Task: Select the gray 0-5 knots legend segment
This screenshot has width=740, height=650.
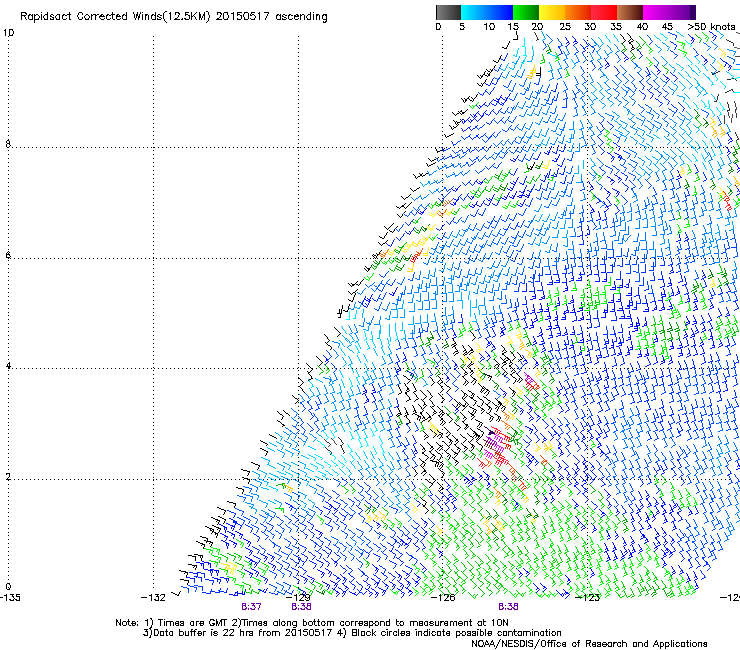Action: pyautogui.click(x=448, y=12)
